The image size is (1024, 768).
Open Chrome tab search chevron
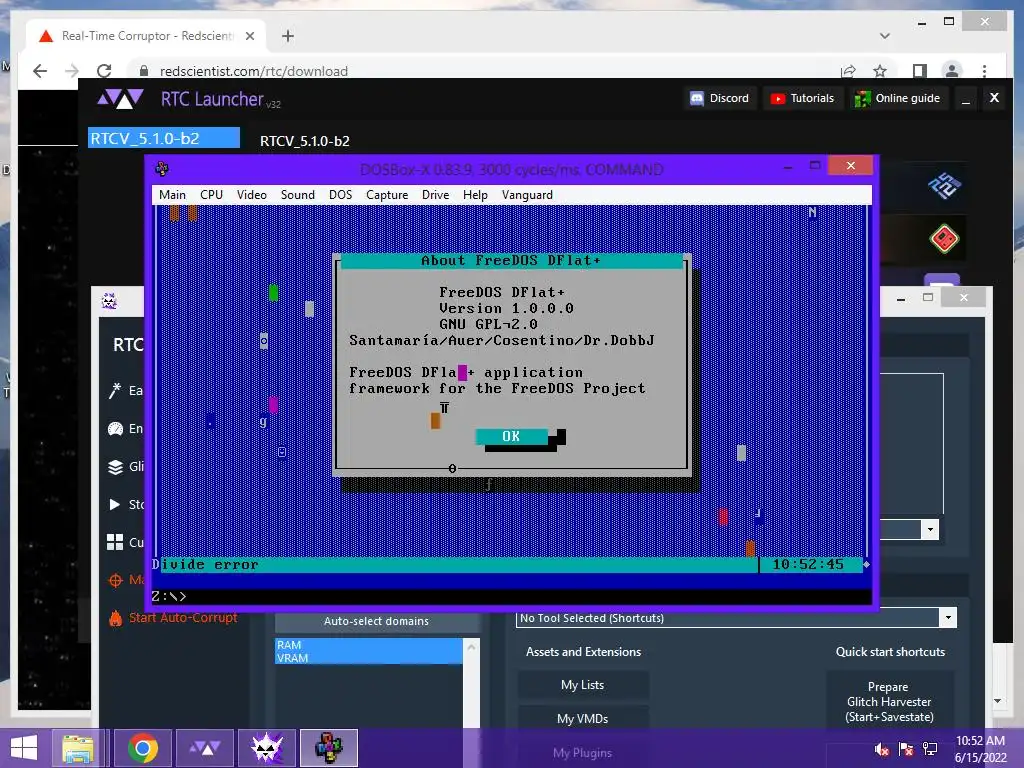tap(885, 36)
